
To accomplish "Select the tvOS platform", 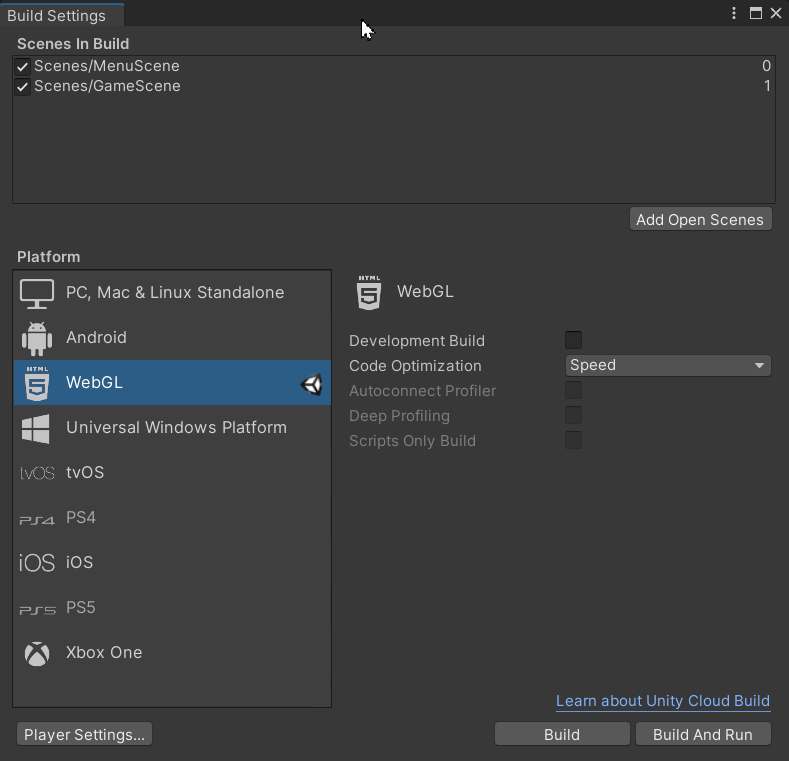I will (x=172, y=473).
